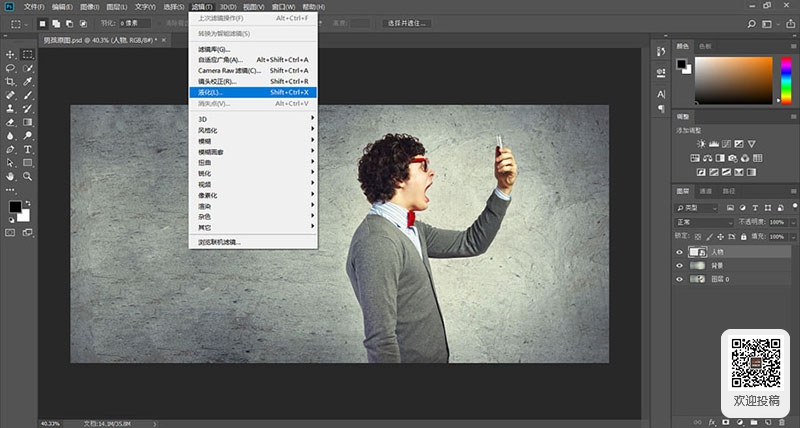800x428 pixels.
Task: Toggle layer filtering switch
Action: tap(794, 206)
